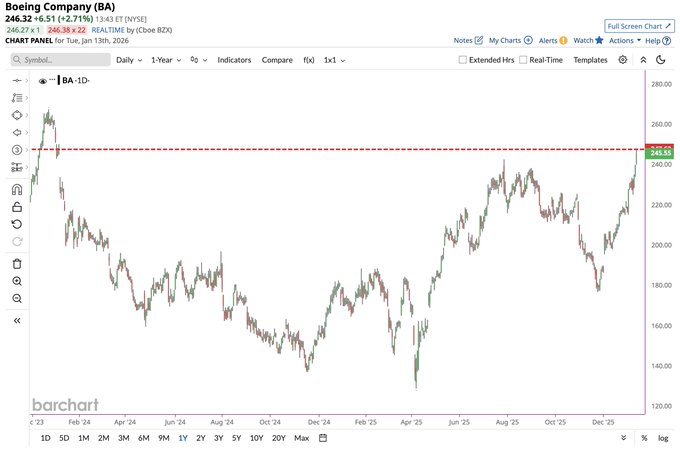Open the chart type candlestick dropdown
Screen dimensions: 680x451
[199, 60]
